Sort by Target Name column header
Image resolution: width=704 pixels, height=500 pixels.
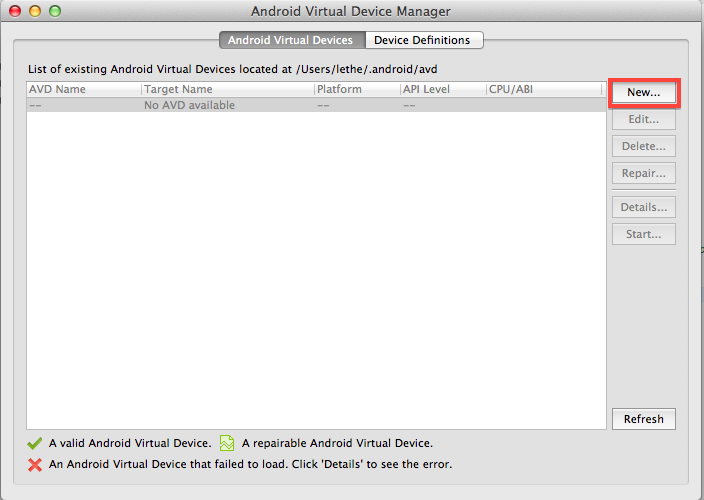(228, 89)
